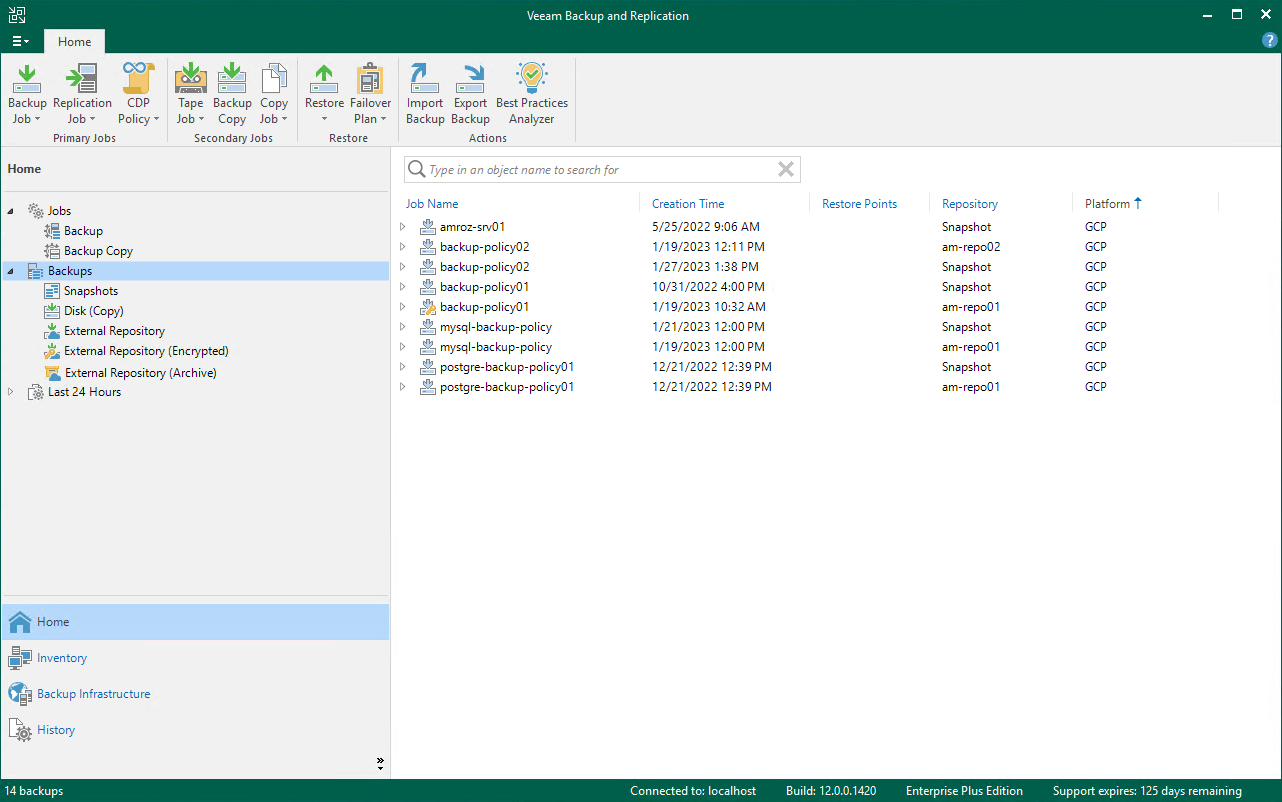Click the help question mark icon
1282x802 pixels.
point(1270,41)
